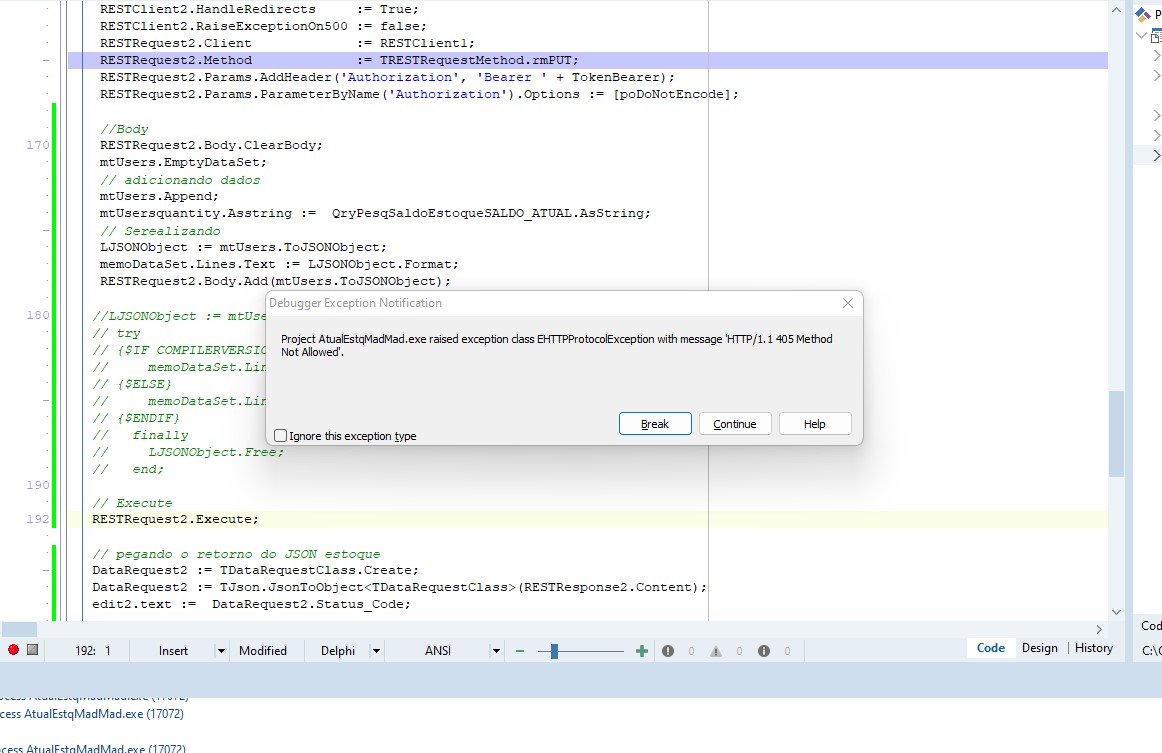Viewport: 1162px width, 753px height.
Task: Click the line starting "edit2.text :="
Action: [251, 605]
